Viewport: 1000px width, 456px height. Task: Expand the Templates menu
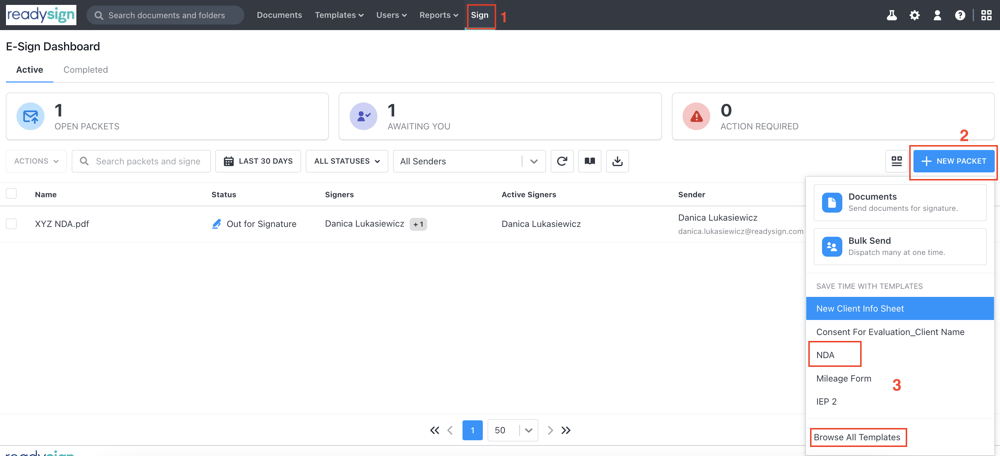(339, 15)
